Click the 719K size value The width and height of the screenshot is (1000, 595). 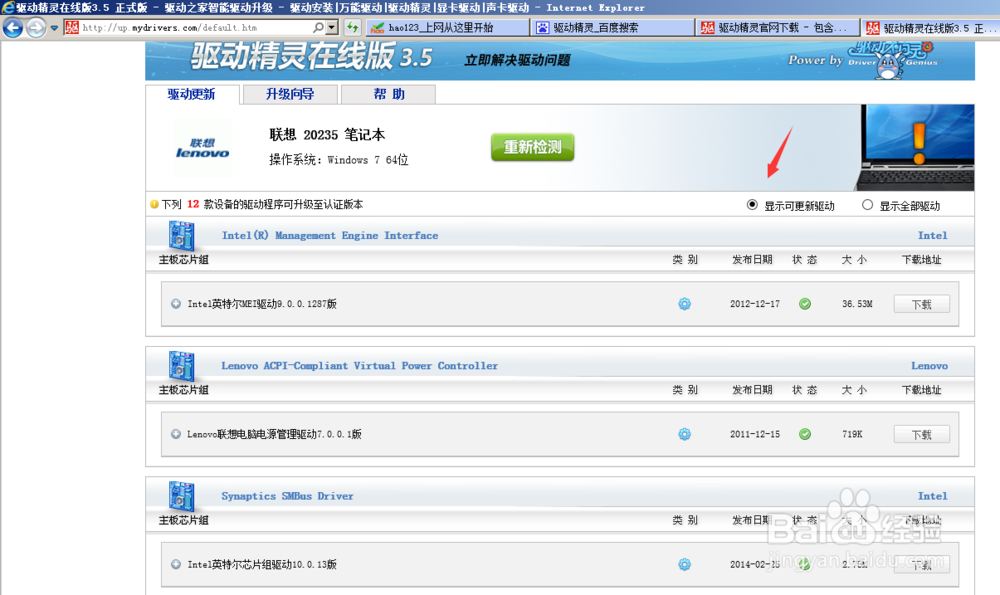click(x=852, y=434)
